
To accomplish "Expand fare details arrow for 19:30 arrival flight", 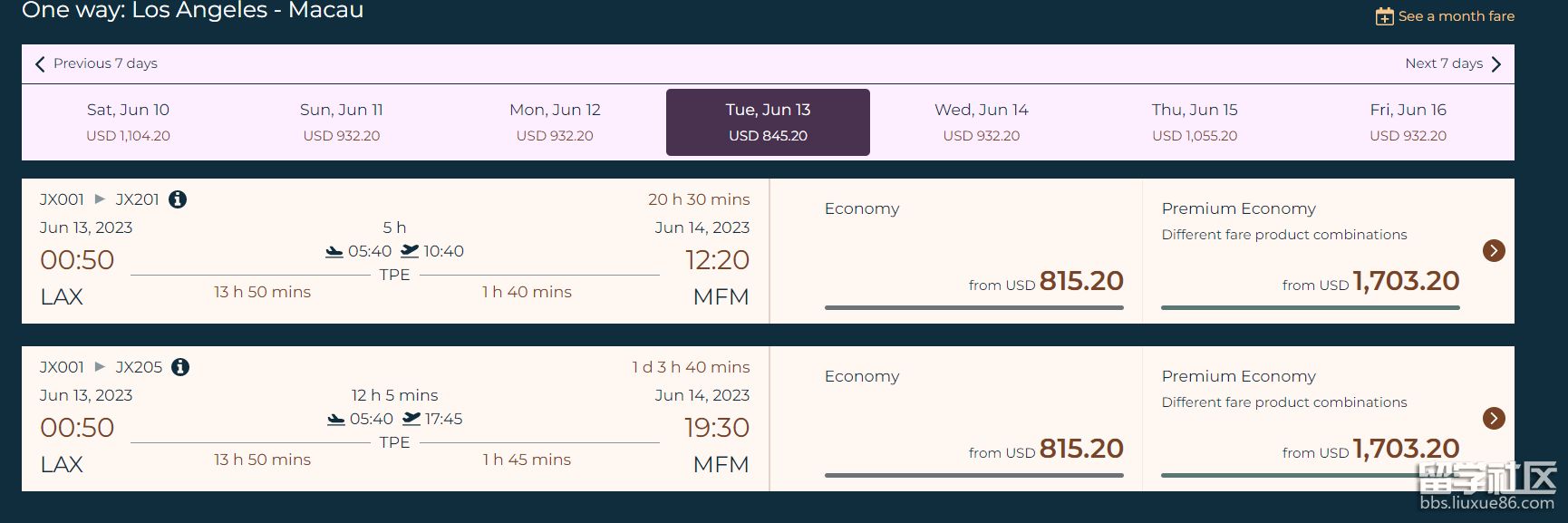I will click(1494, 418).
